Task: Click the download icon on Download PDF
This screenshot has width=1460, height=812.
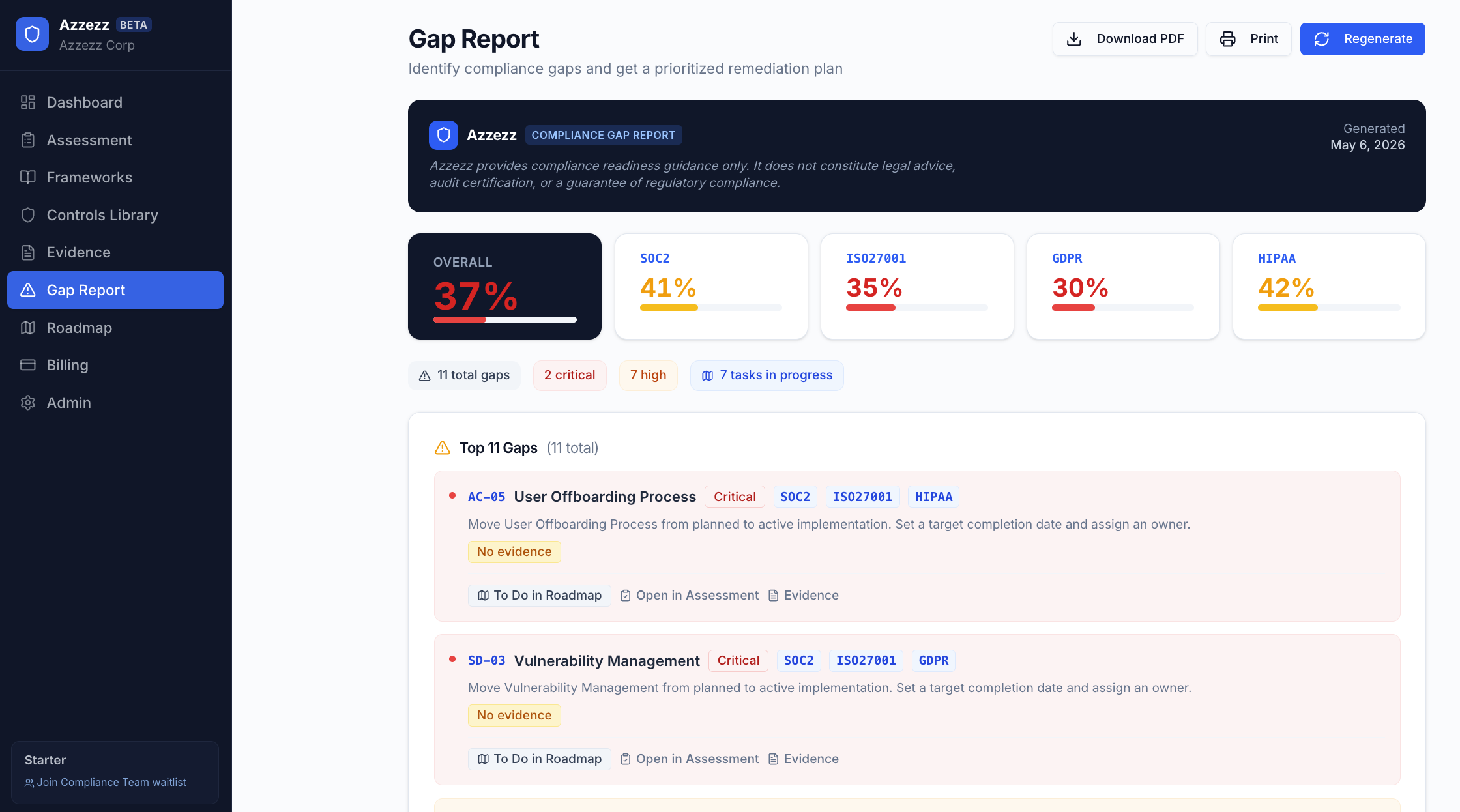Action: 1074,39
